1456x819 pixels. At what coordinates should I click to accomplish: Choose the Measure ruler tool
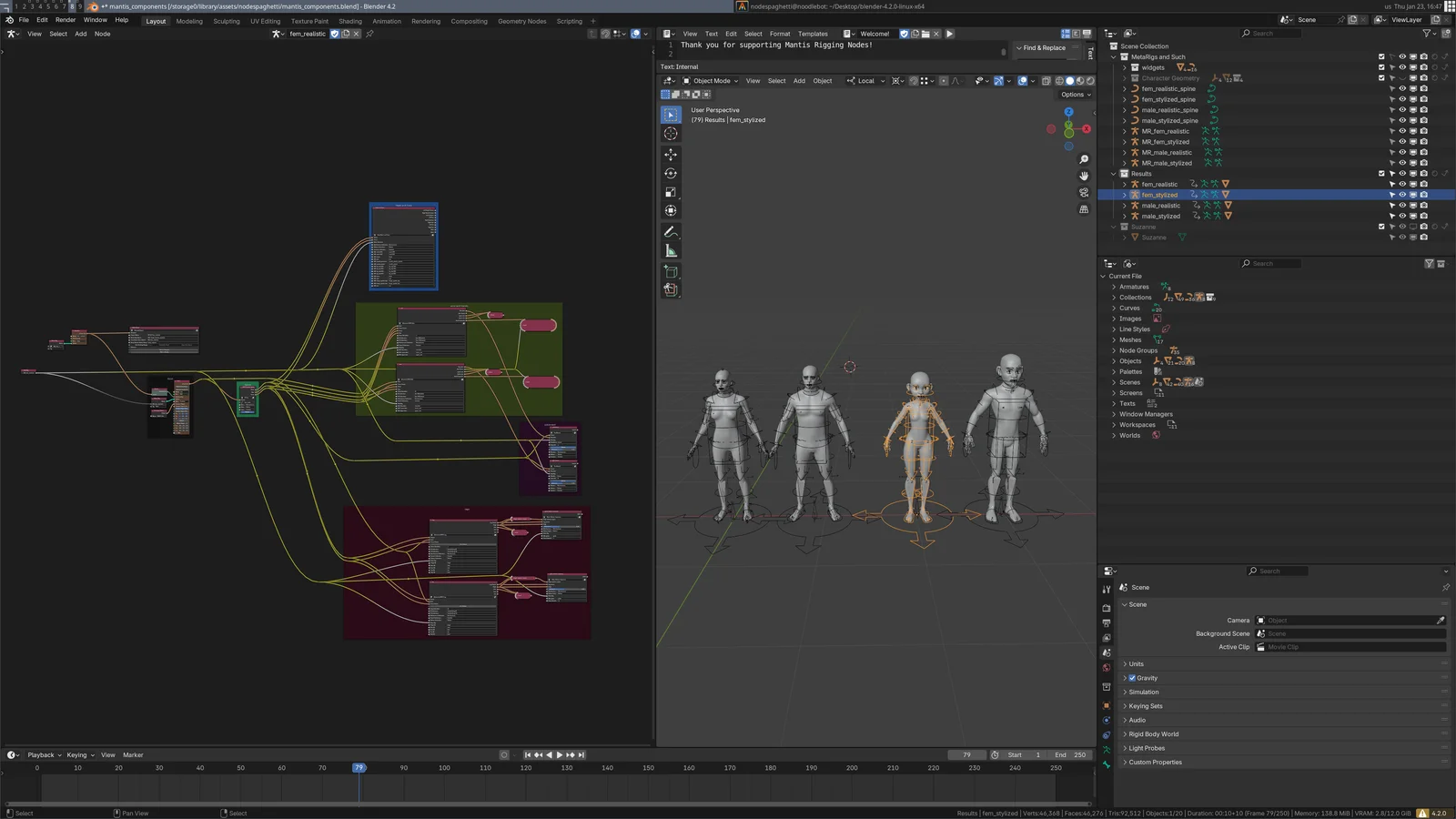click(x=671, y=250)
